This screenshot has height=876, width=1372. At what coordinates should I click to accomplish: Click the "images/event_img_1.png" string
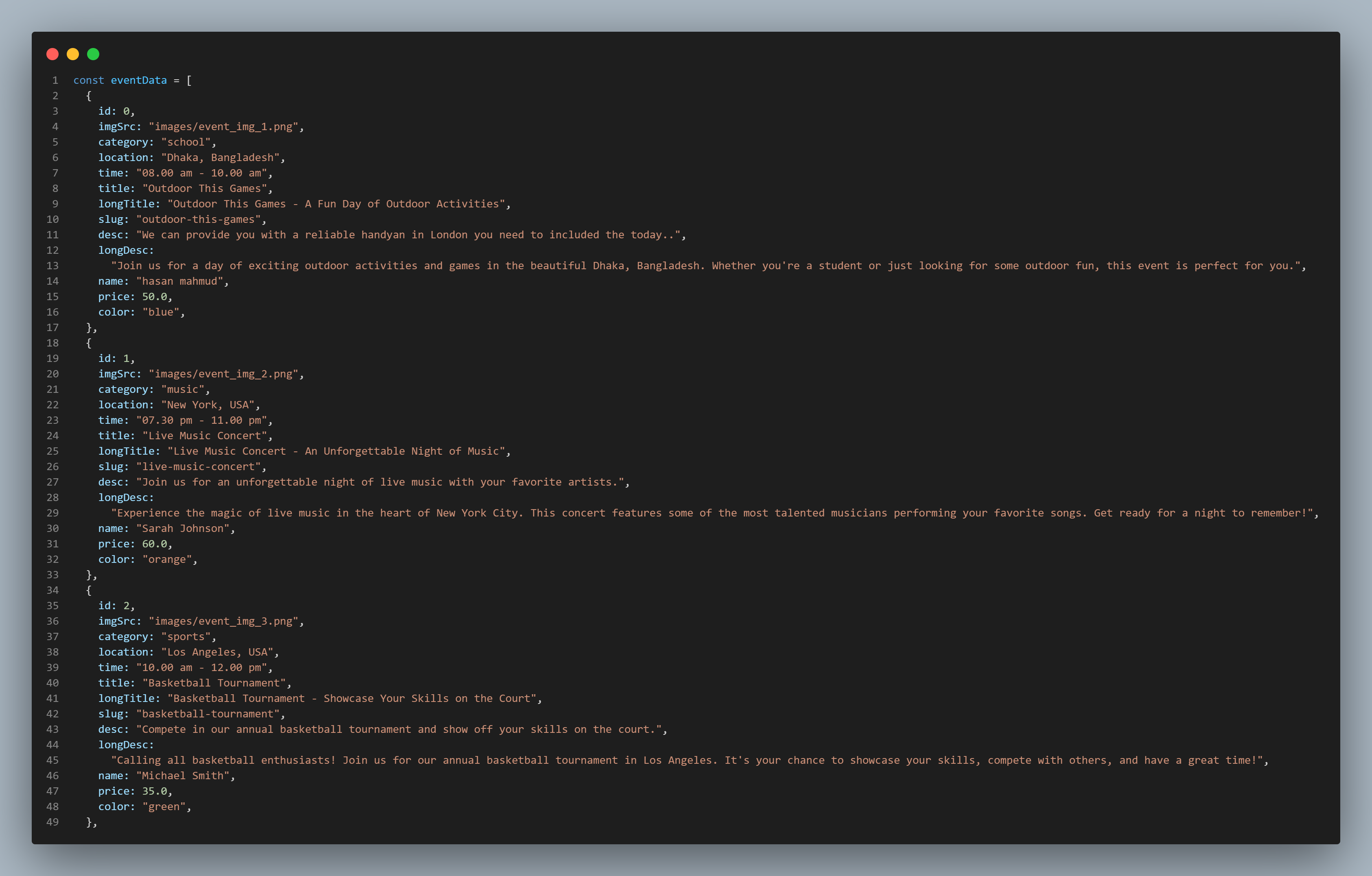click(x=224, y=126)
